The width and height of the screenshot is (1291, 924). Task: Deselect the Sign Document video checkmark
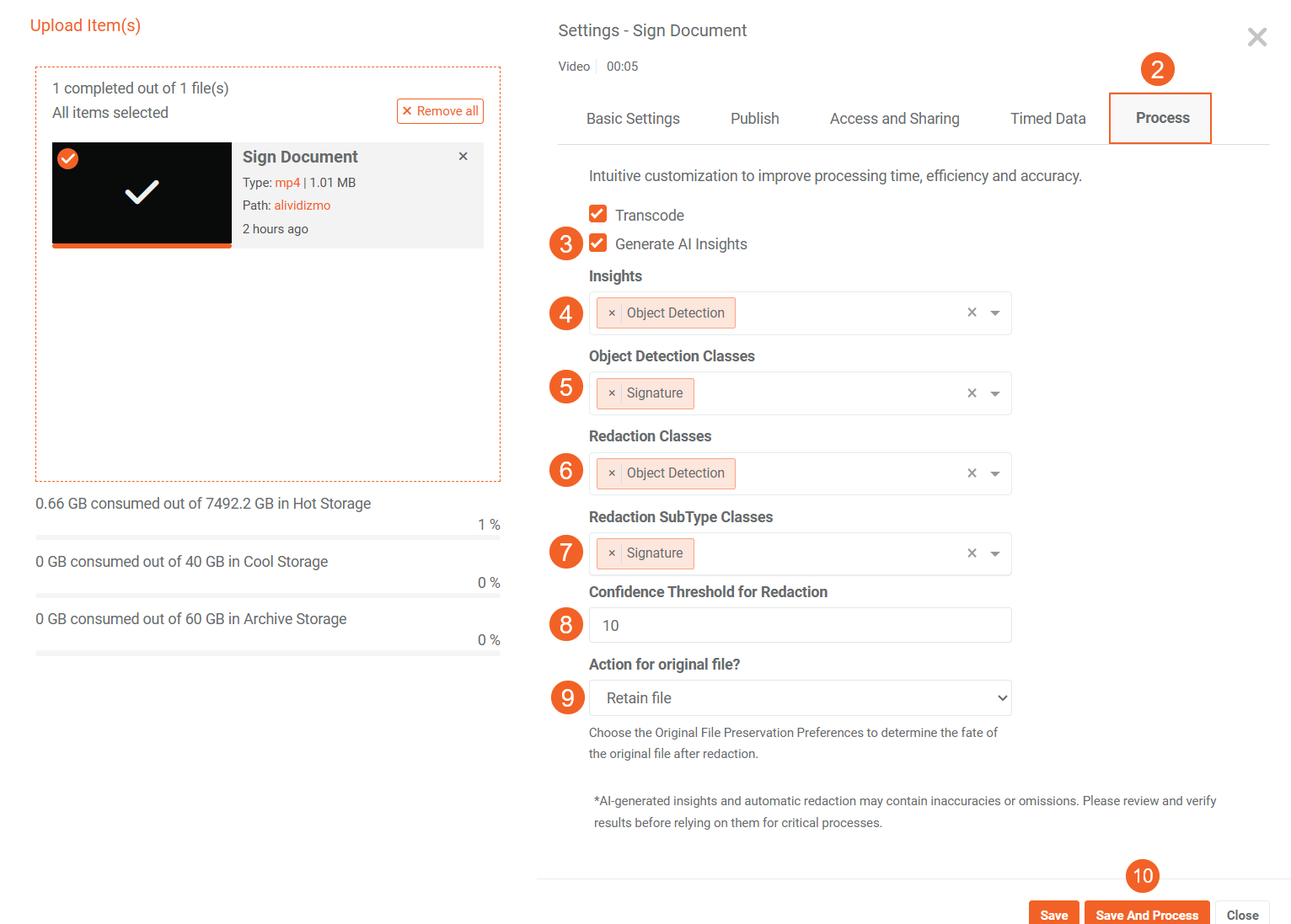pyautogui.click(x=68, y=158)
